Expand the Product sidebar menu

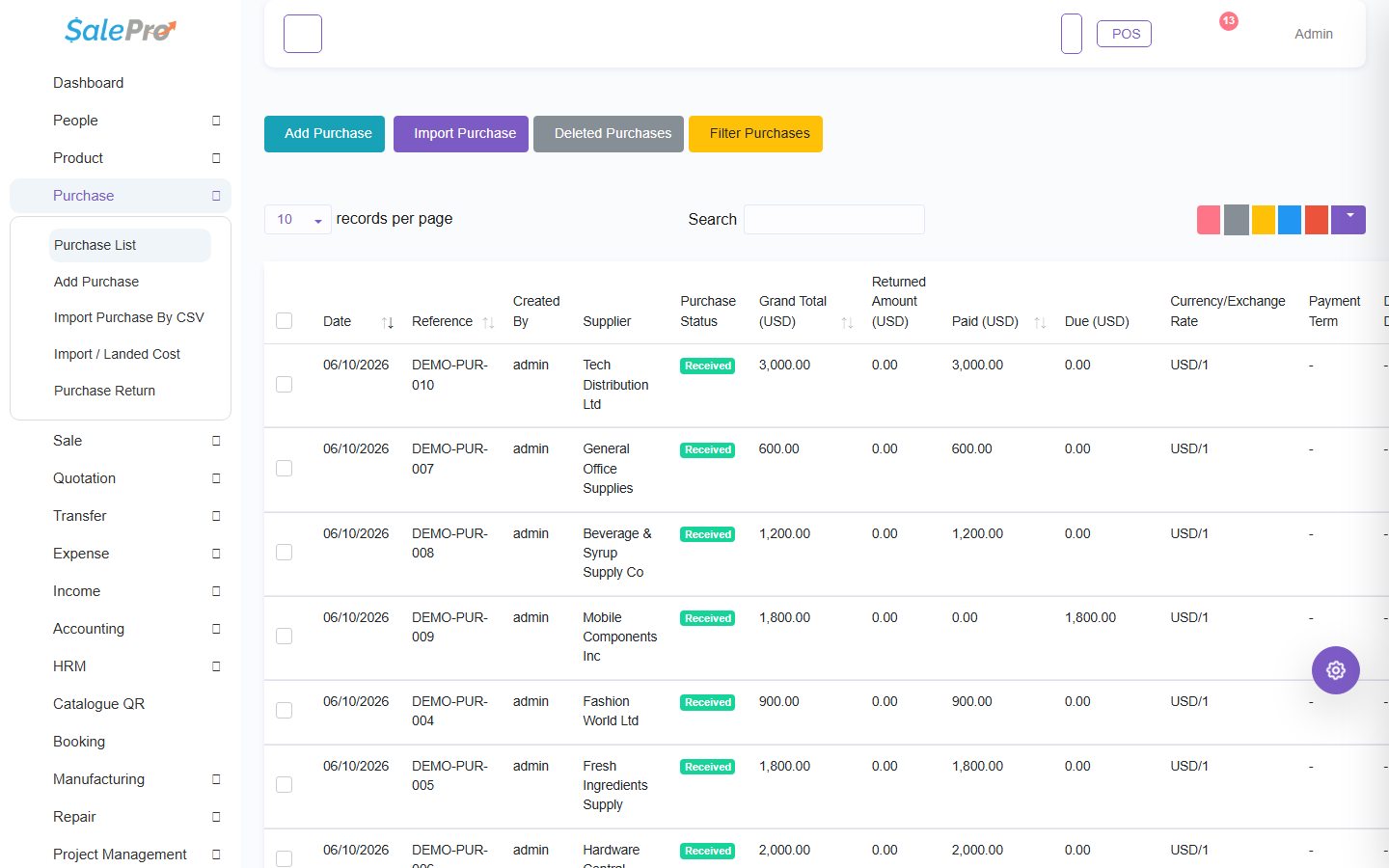coord(121,158)
